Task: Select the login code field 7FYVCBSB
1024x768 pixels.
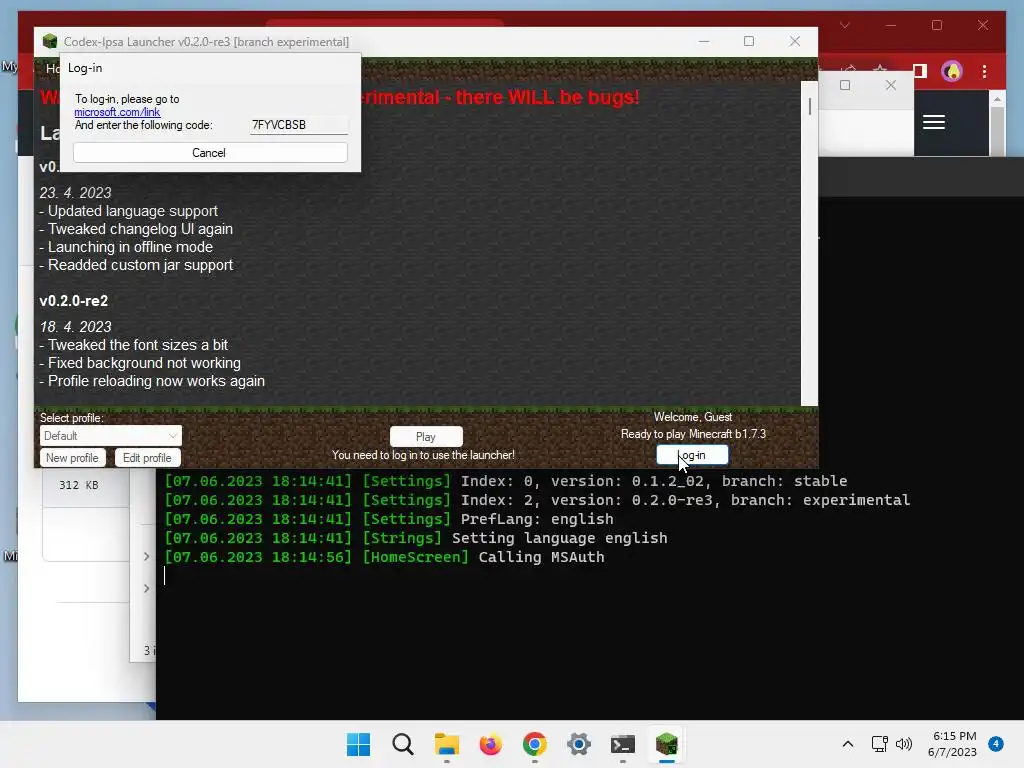Action: tap(298, 125)
